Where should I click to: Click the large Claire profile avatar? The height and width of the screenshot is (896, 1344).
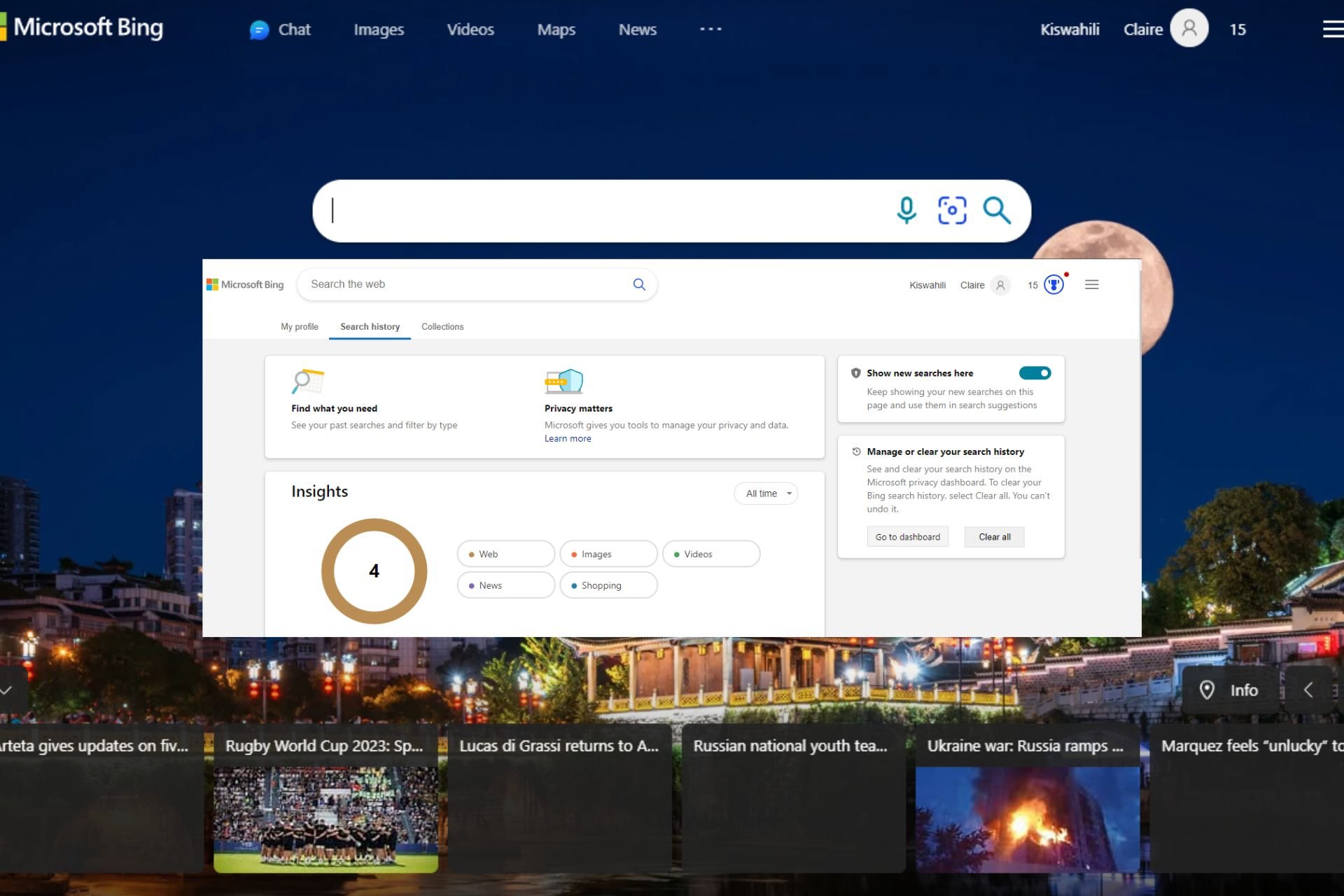(x=1189, y=29)
